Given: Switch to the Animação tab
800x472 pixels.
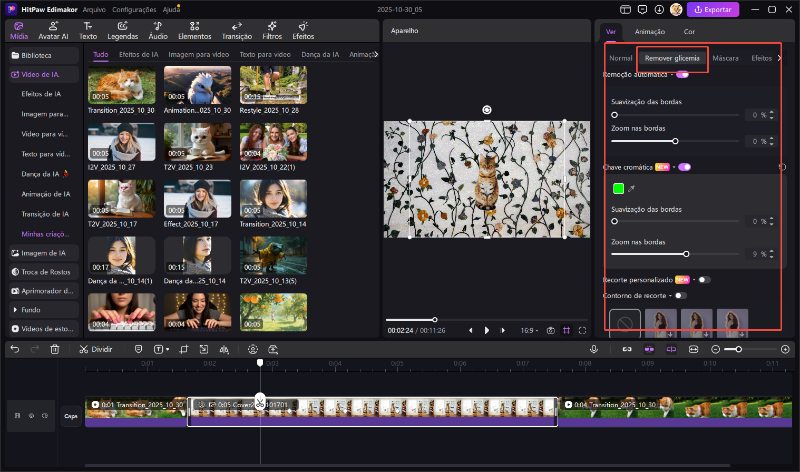Looking at the screenshot, I should coord(649,32).
